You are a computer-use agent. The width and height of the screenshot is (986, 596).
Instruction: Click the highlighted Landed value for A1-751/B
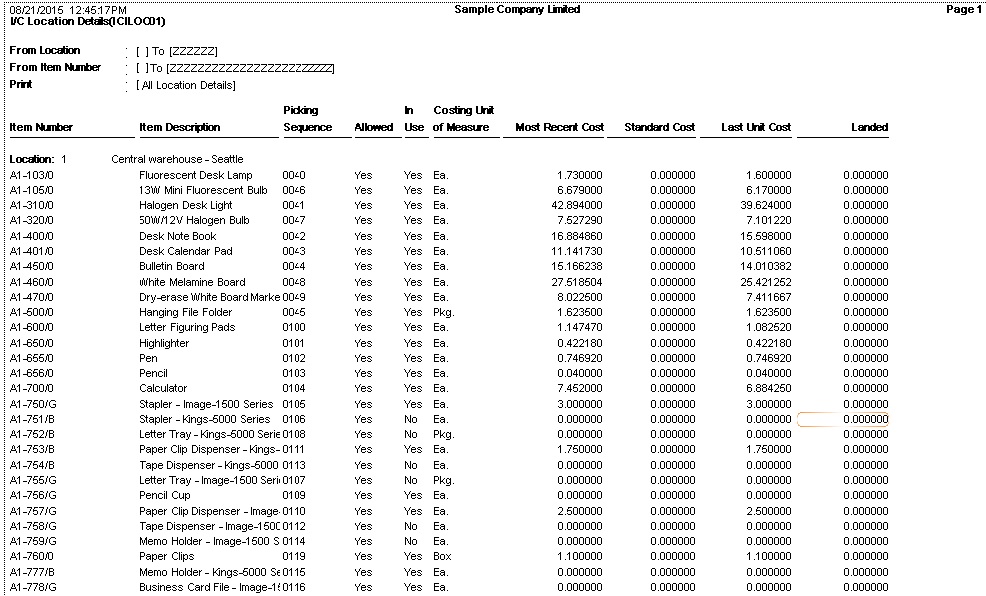[x=843, y=420]
